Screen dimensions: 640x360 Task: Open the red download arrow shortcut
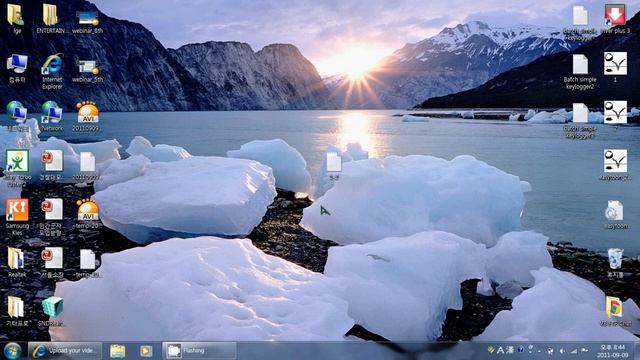click(x=615, y=15)
